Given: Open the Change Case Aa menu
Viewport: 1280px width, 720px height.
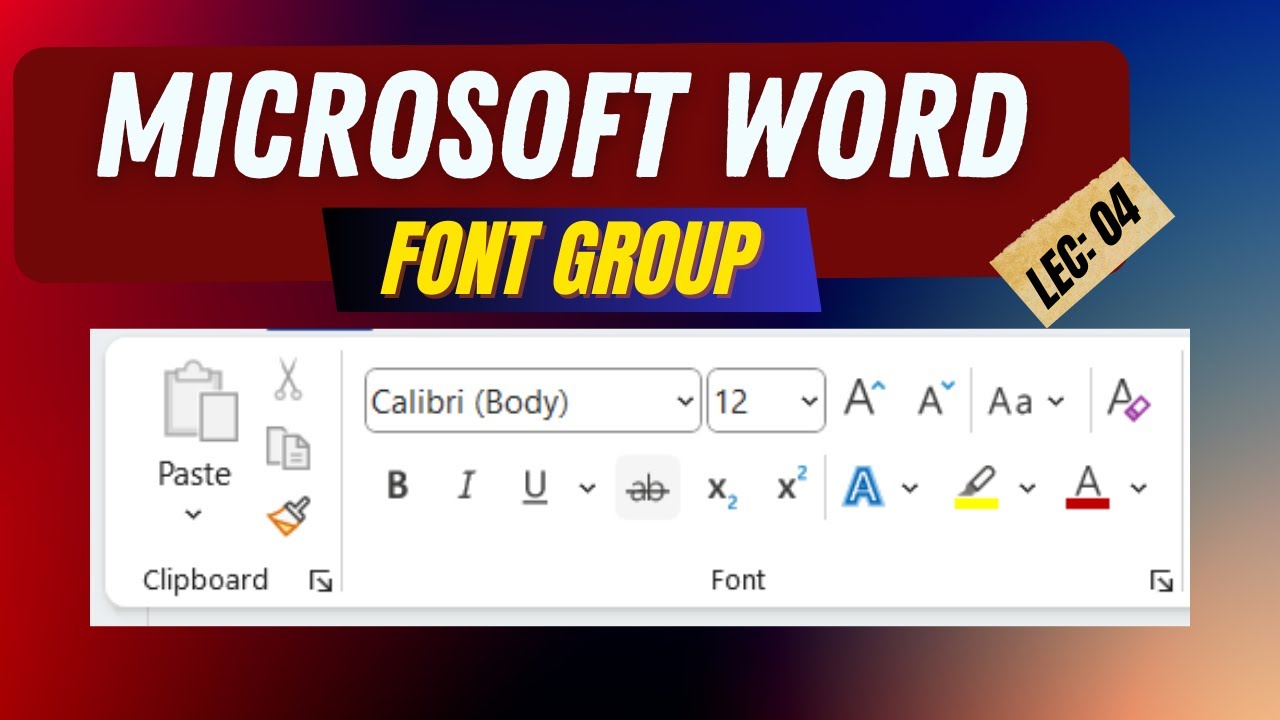Looking at the screenshot, I should tap(1026, 402).
